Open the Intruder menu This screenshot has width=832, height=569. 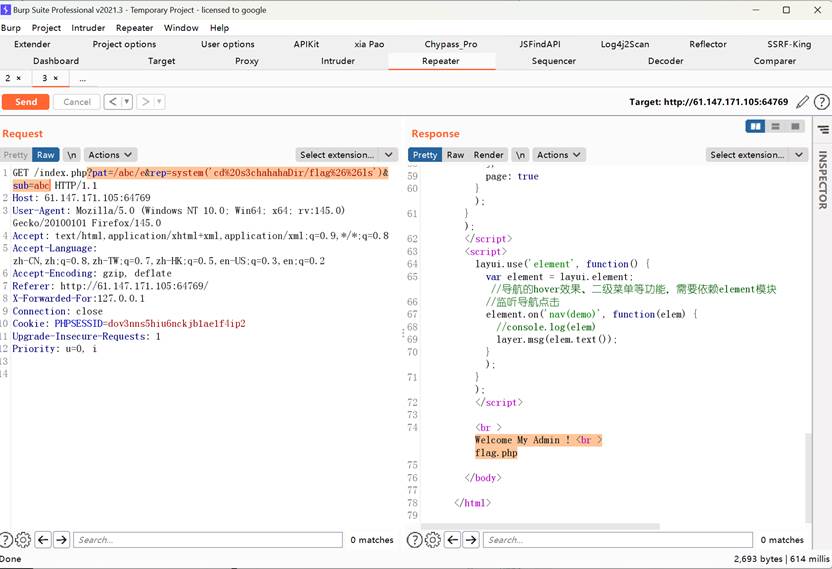click(x=88, y=28)
